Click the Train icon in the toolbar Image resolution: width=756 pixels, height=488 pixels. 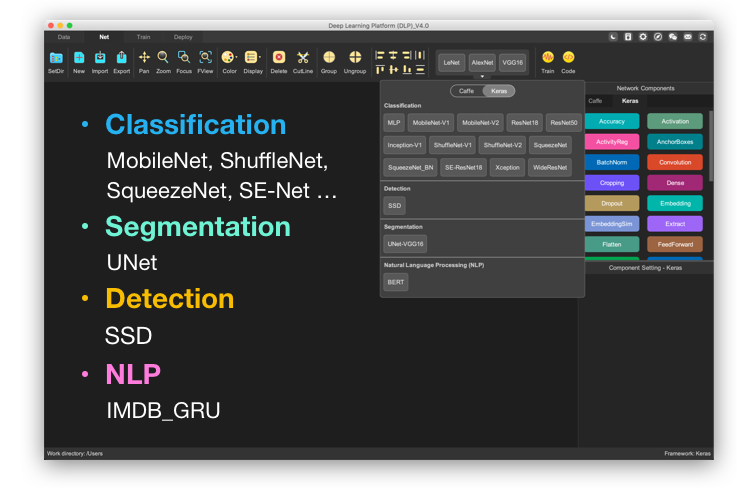[x=548, y=58]
